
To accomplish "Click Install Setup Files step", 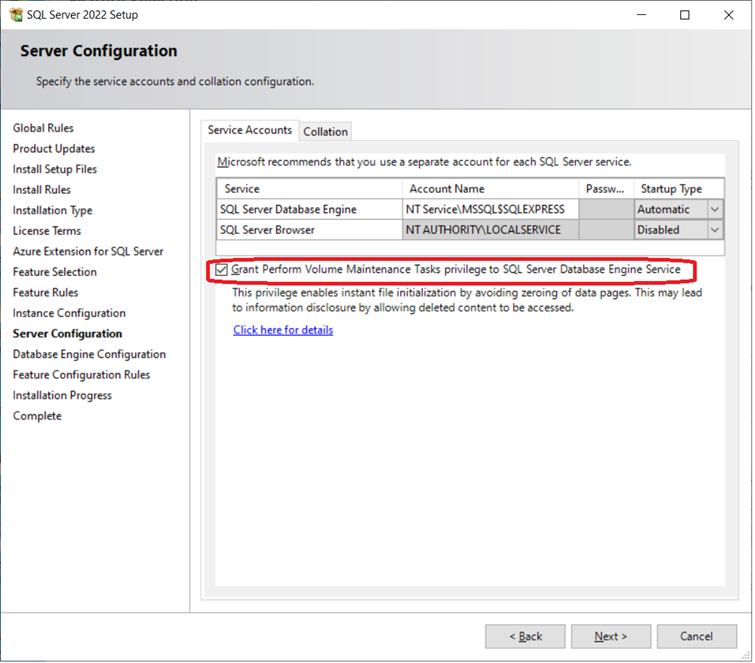I will 55,169.
